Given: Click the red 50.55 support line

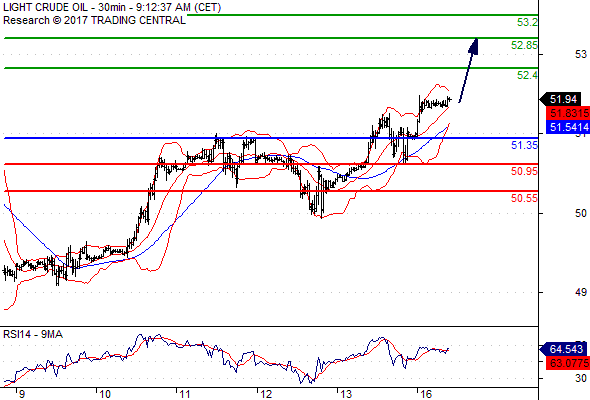Looking at the screenshot, I should (271, 191).
